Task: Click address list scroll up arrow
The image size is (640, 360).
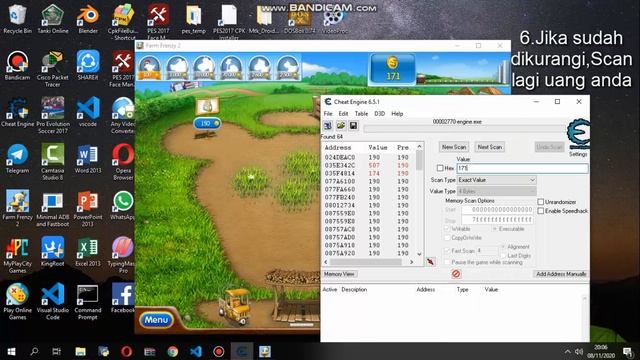Action: 419,146
